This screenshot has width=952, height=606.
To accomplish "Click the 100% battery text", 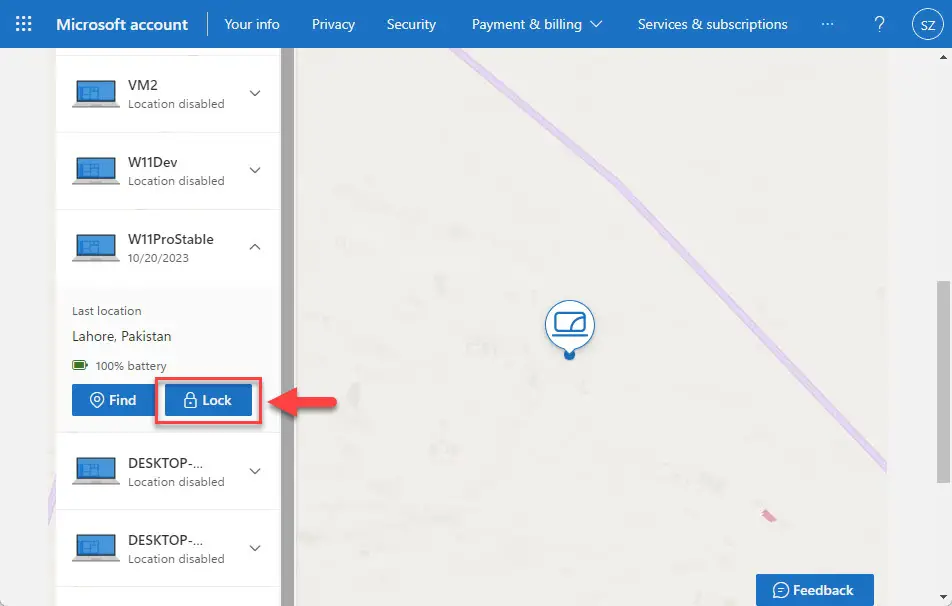I will [x=131, y=366].
